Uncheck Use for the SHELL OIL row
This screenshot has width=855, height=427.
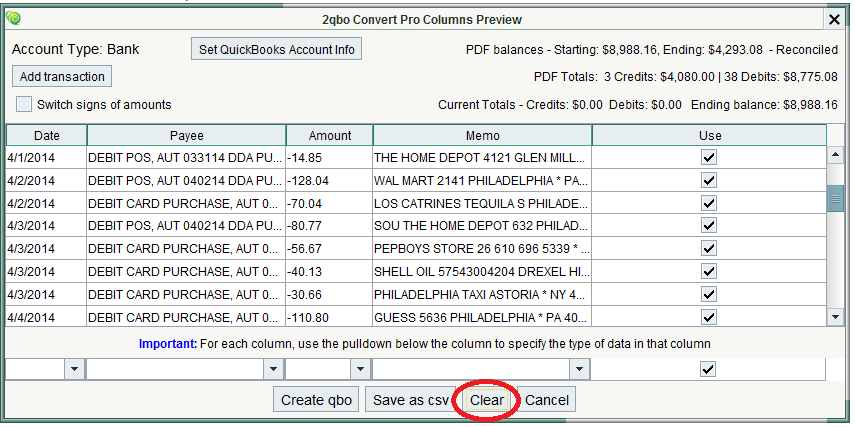point(709,272)
